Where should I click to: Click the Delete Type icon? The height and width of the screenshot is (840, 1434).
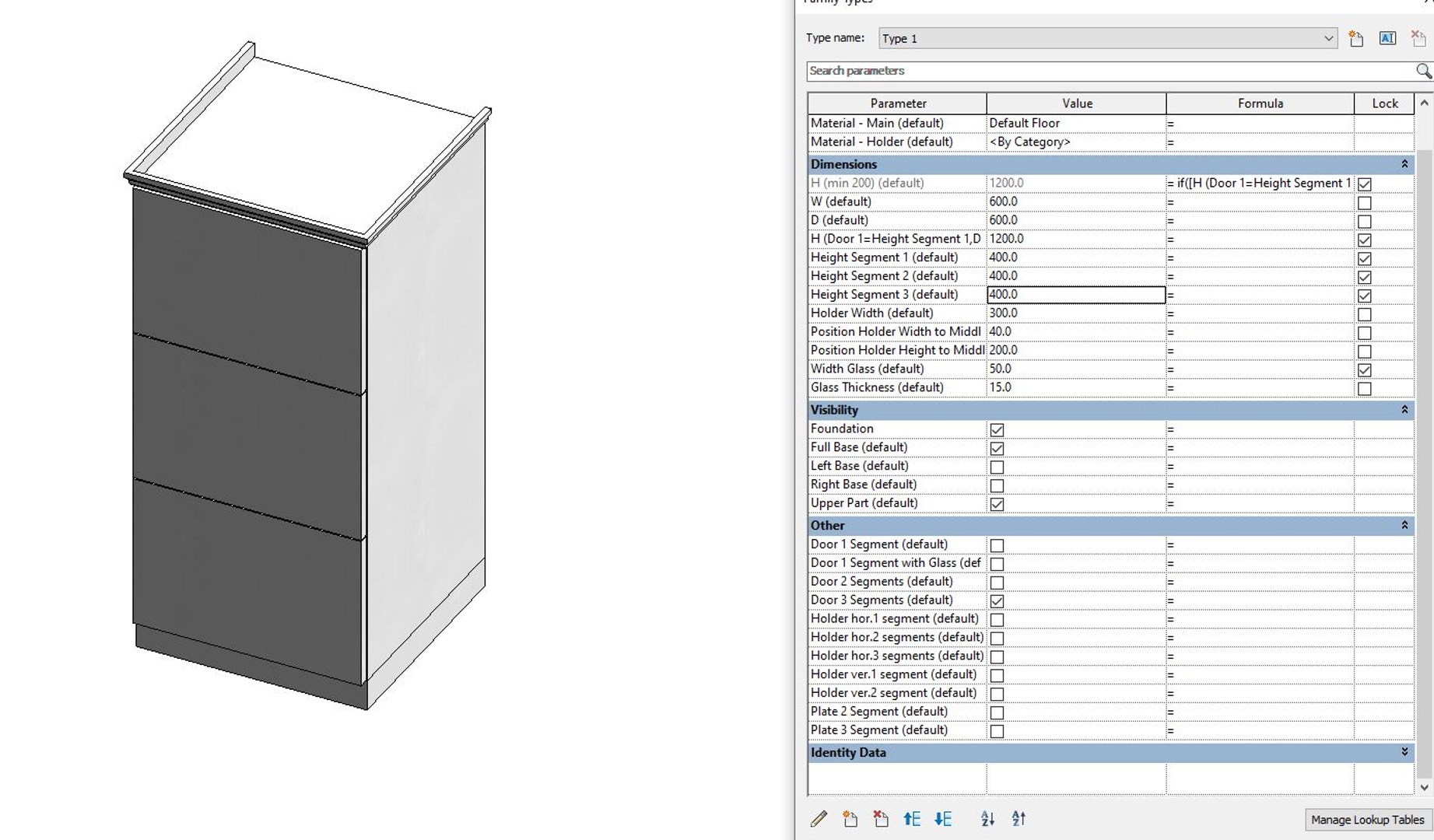point(1418,38)
